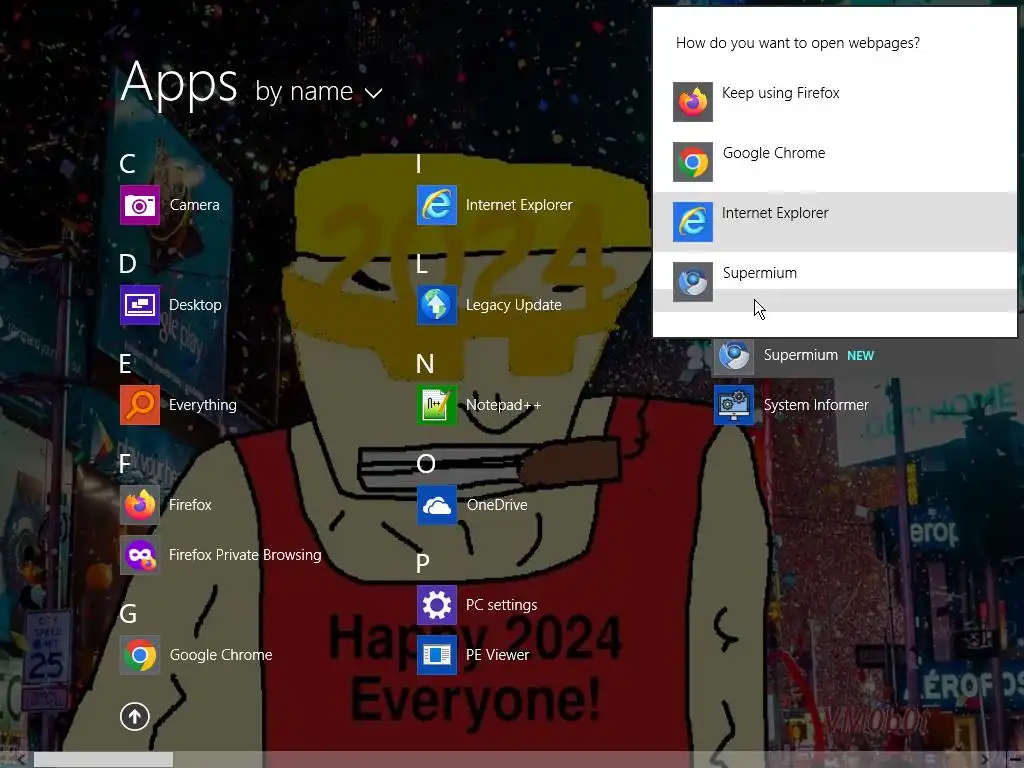Screen dimensions: 1024x768
Task: Click Internet Explorer icon in the dialog
Action: 693,222
